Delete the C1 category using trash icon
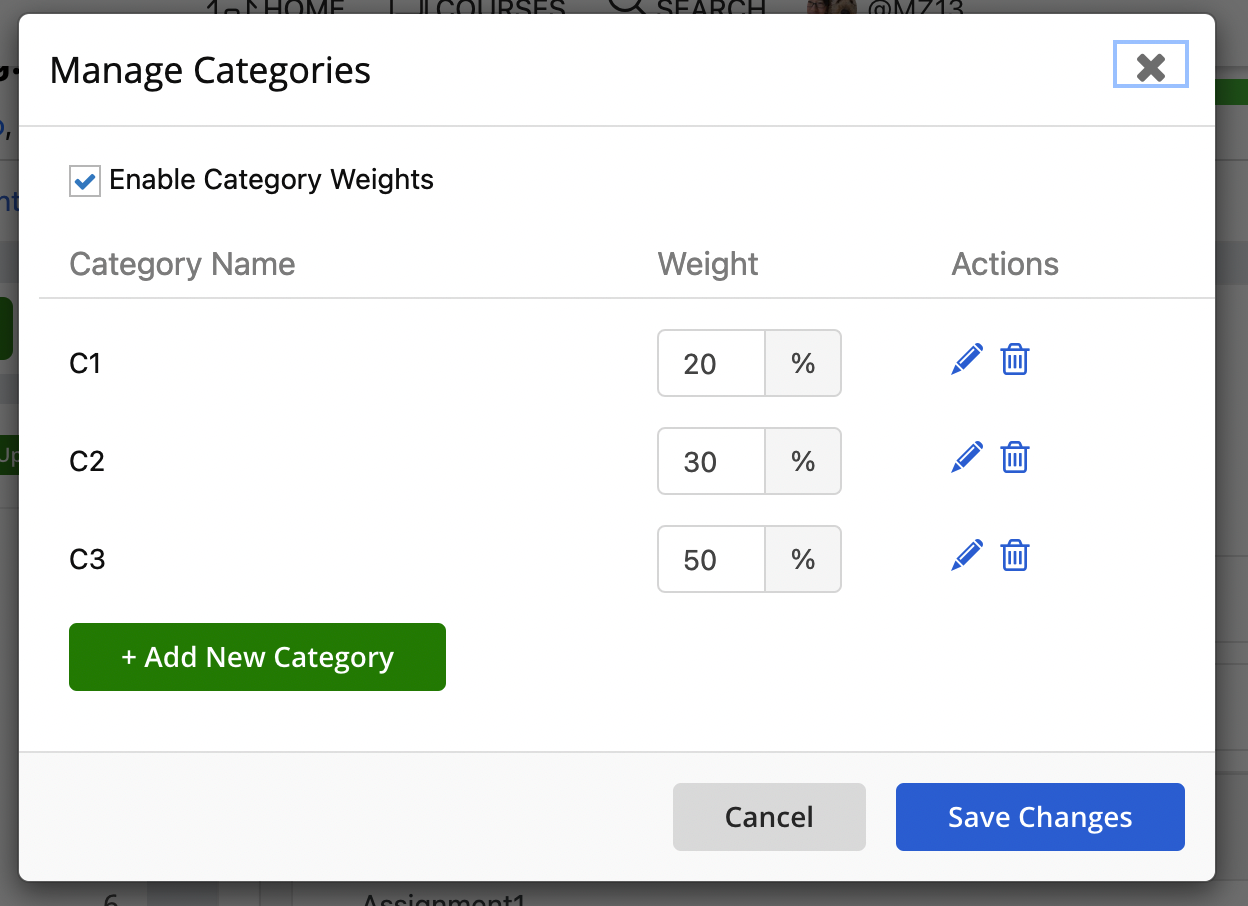The height and width of the screenshot is (906, 1248). [x=1015, y=359]
